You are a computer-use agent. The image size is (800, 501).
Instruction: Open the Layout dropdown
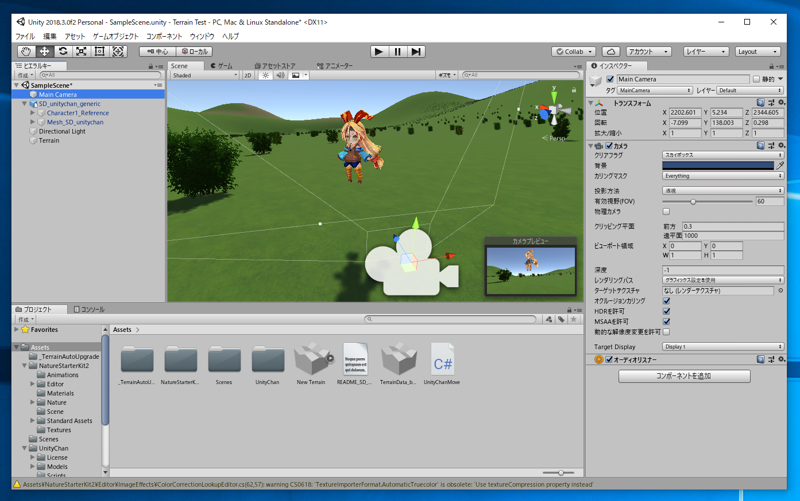coord(758,52)
